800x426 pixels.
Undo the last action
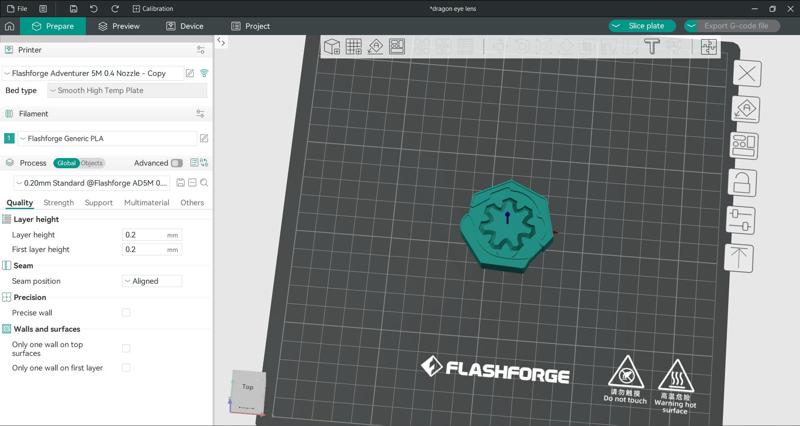pyautogui.click(x=94, y=9)
